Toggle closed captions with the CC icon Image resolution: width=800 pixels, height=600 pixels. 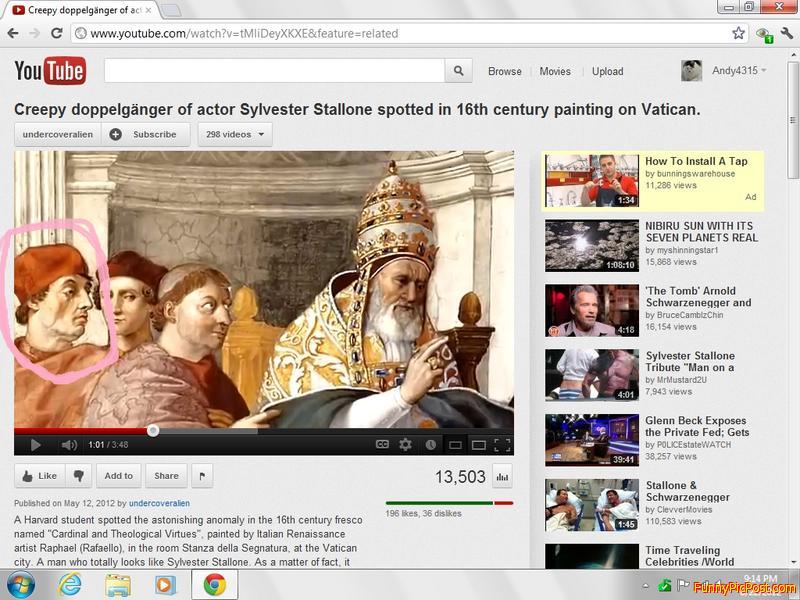[x=382, y=445]
